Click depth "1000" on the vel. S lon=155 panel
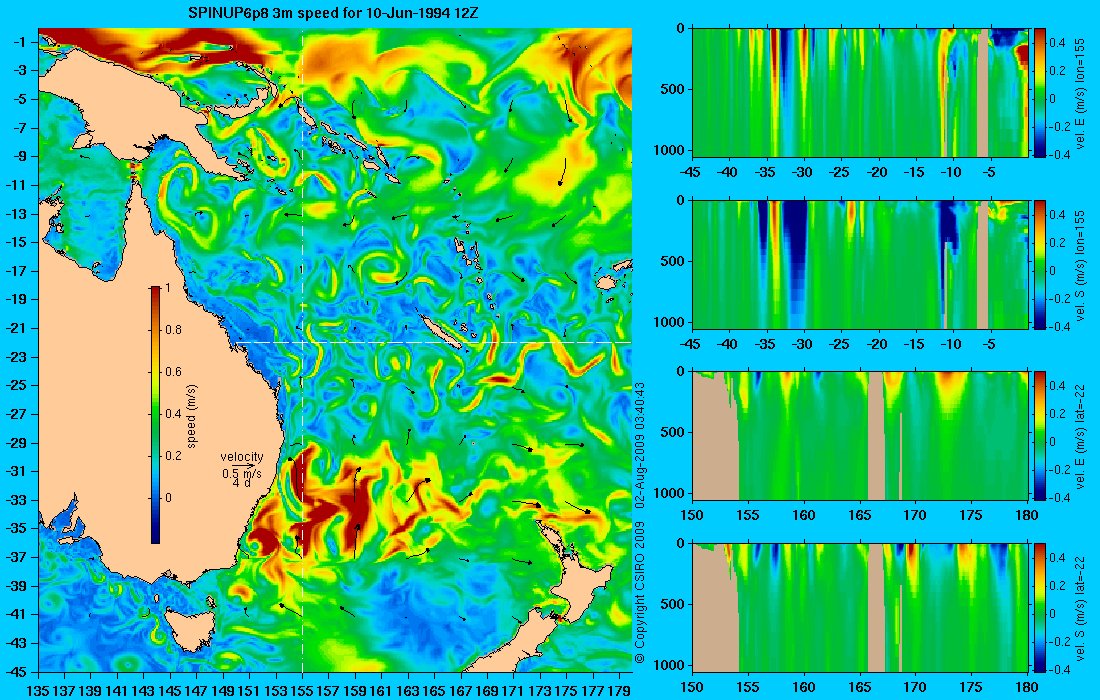This screenshot has height=700, width=1100. click(671, 322)
